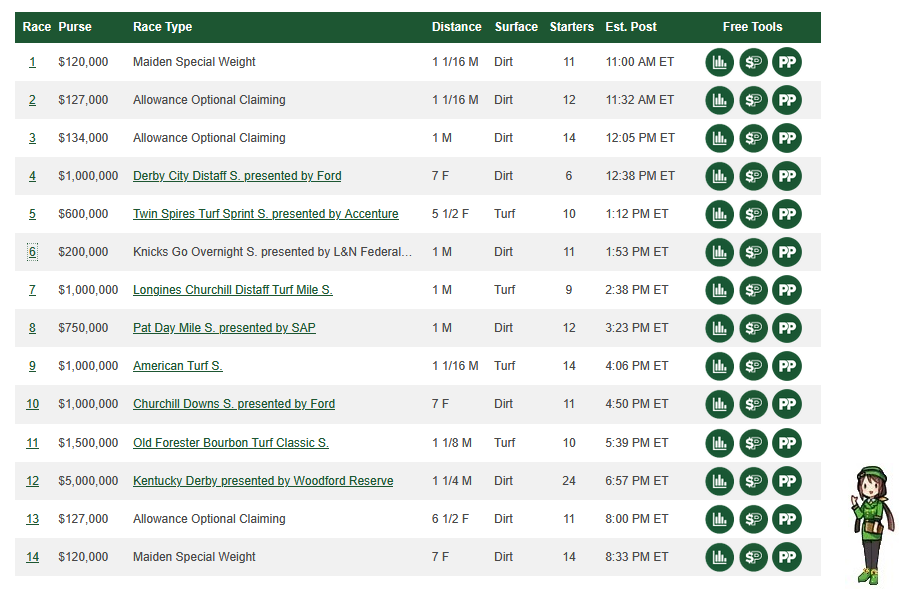Open bar chart tool for race 1
Image resolution: width=917 pixels, height=594 pixels.
(x=719, y=62)
